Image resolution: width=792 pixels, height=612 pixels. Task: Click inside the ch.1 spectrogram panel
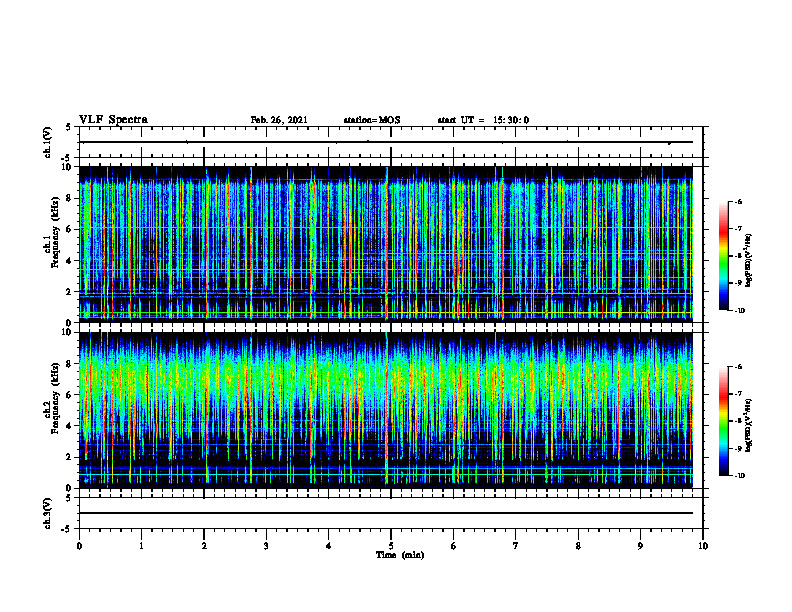point(386,244)
